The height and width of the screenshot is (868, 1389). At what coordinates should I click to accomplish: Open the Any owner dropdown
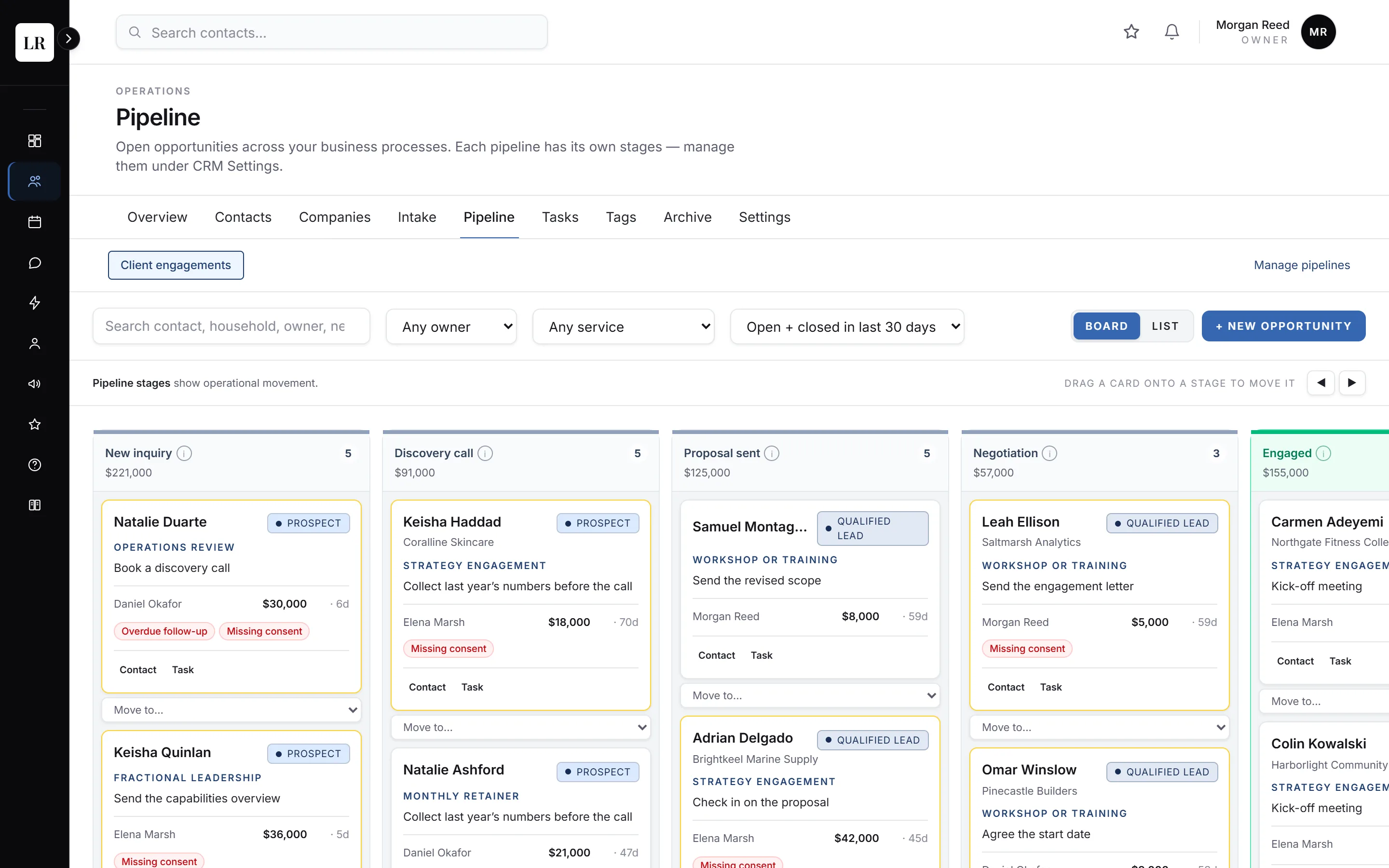pos(451,326)
